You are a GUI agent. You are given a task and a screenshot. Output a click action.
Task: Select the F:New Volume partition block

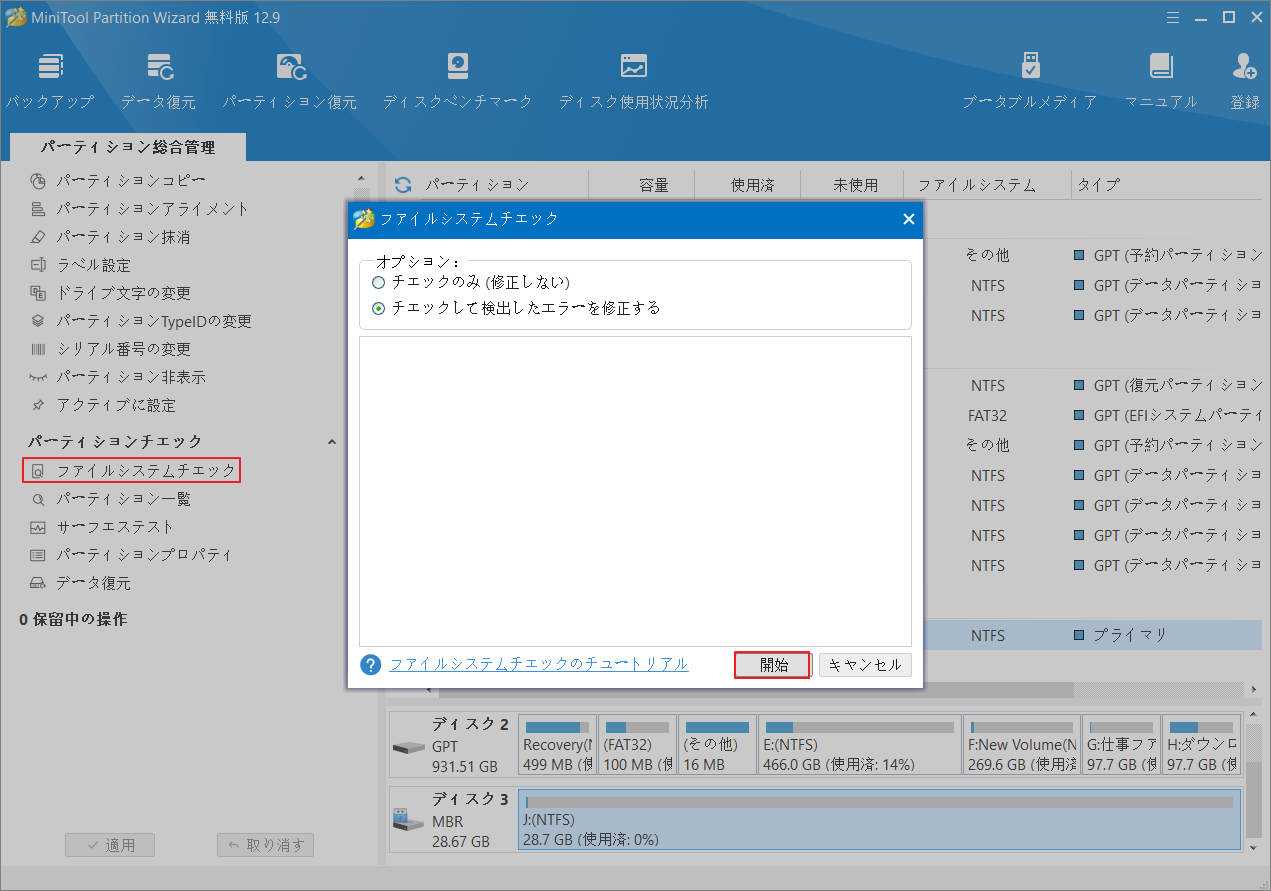pyautogui.click(x=1021, y=744)
